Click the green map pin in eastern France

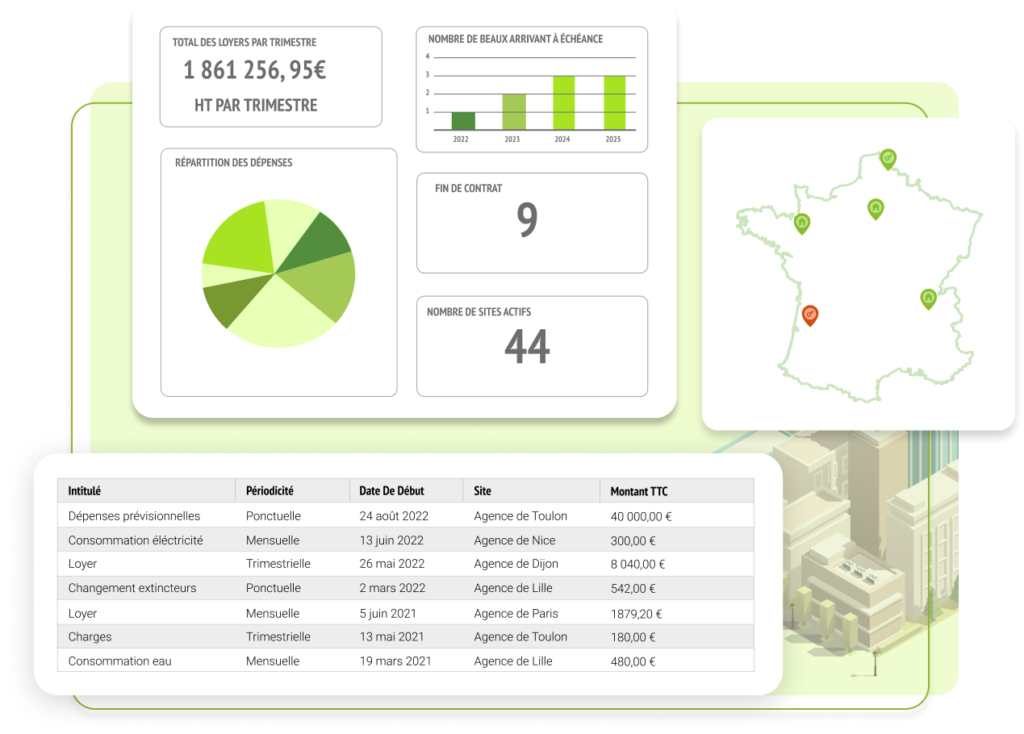click(x=928, y=297)
